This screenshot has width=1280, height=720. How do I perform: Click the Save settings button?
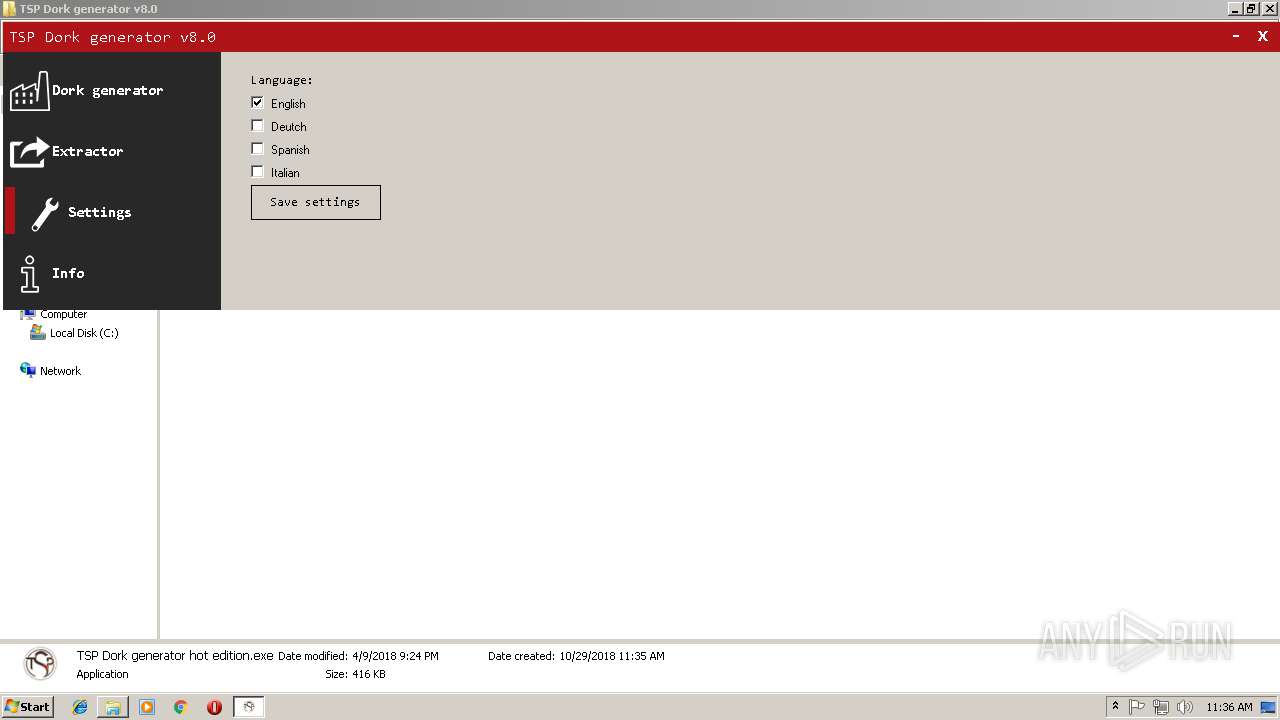pos(315,202)
